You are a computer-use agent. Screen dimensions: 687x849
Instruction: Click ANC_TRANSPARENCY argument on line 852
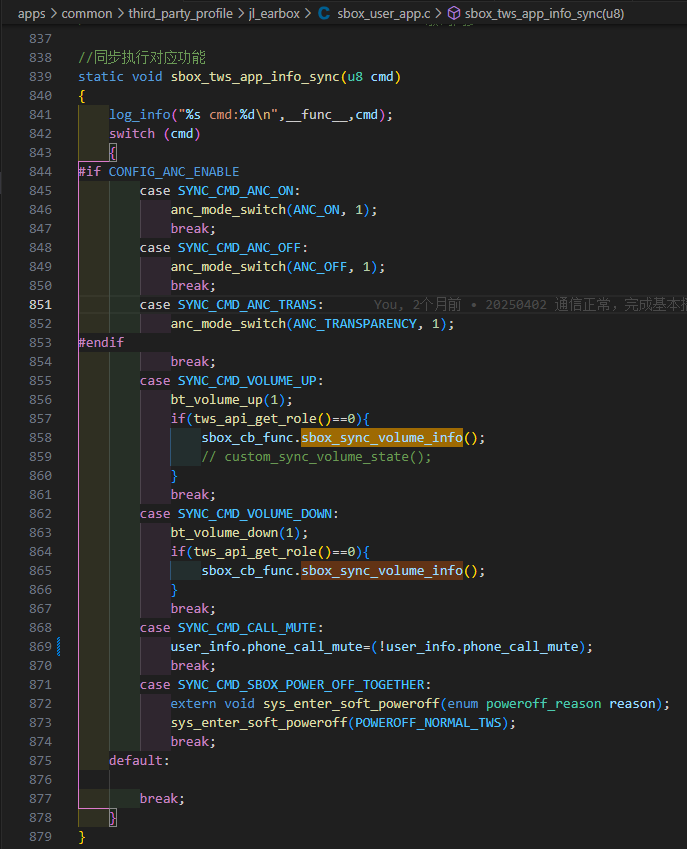click(355, 324)
